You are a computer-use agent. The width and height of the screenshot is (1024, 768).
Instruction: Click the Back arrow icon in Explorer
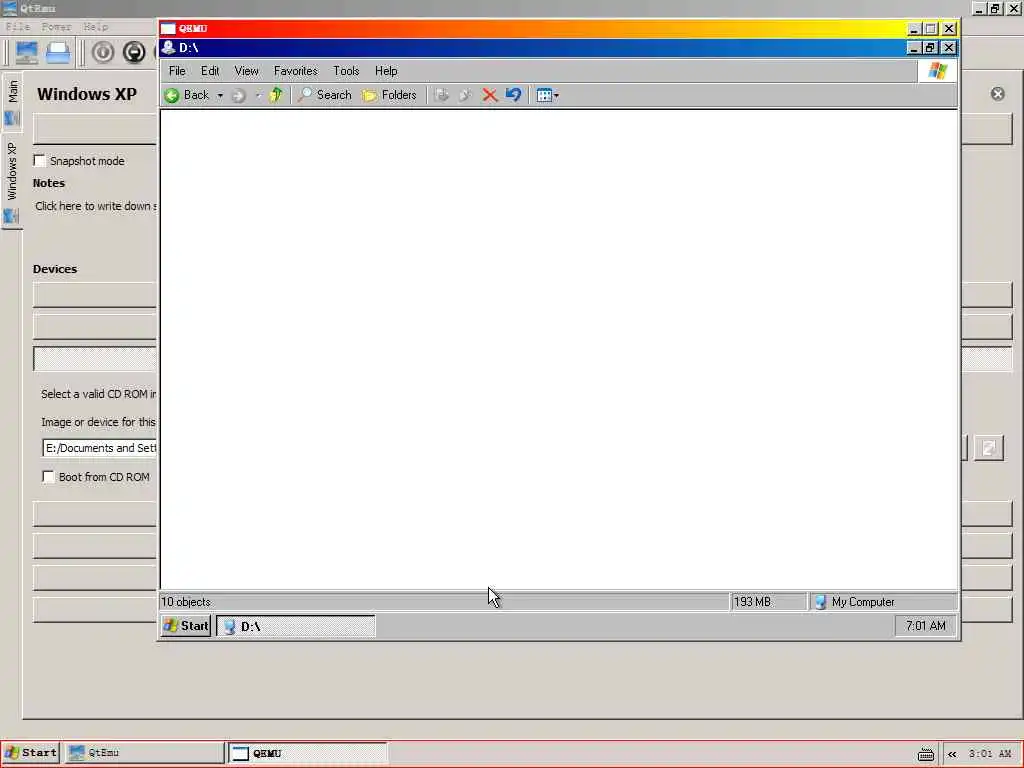pyautogui.click(x=172, y=95)
